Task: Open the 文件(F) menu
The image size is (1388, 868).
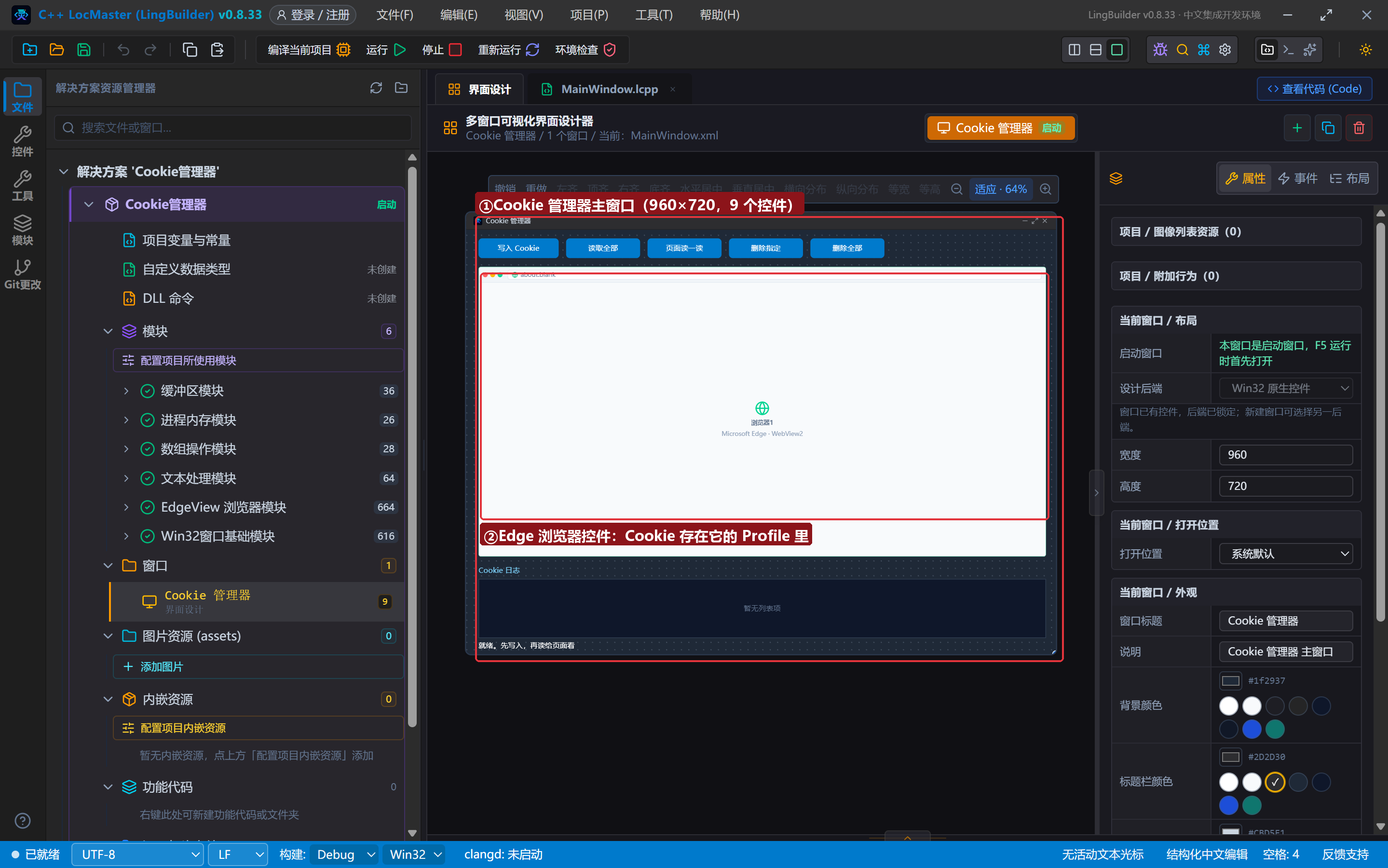Action: coord(395,15)
